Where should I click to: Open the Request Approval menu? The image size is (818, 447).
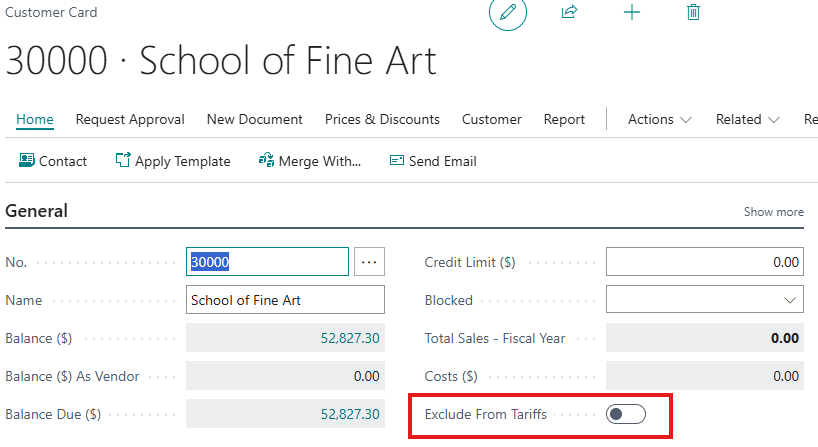coord(130,119)
